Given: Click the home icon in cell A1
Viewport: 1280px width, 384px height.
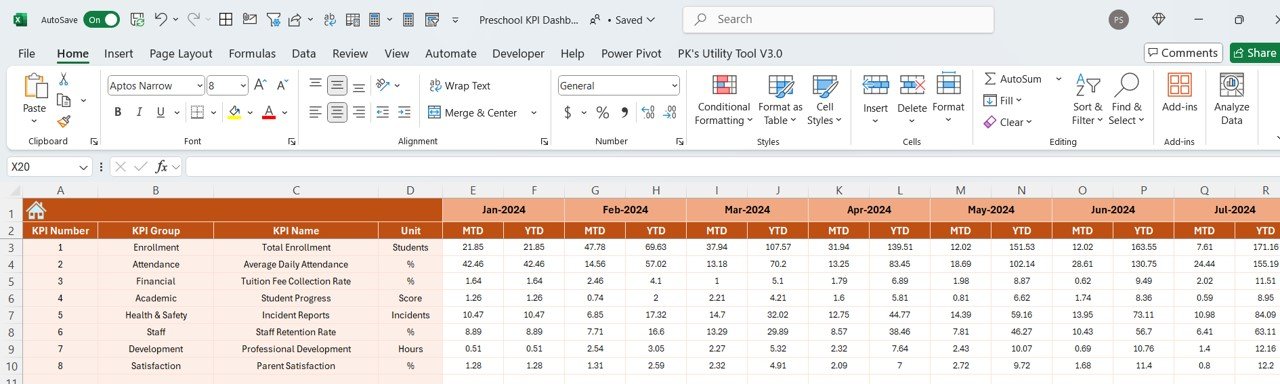Looking at the screenshot, I should [36, 210].
